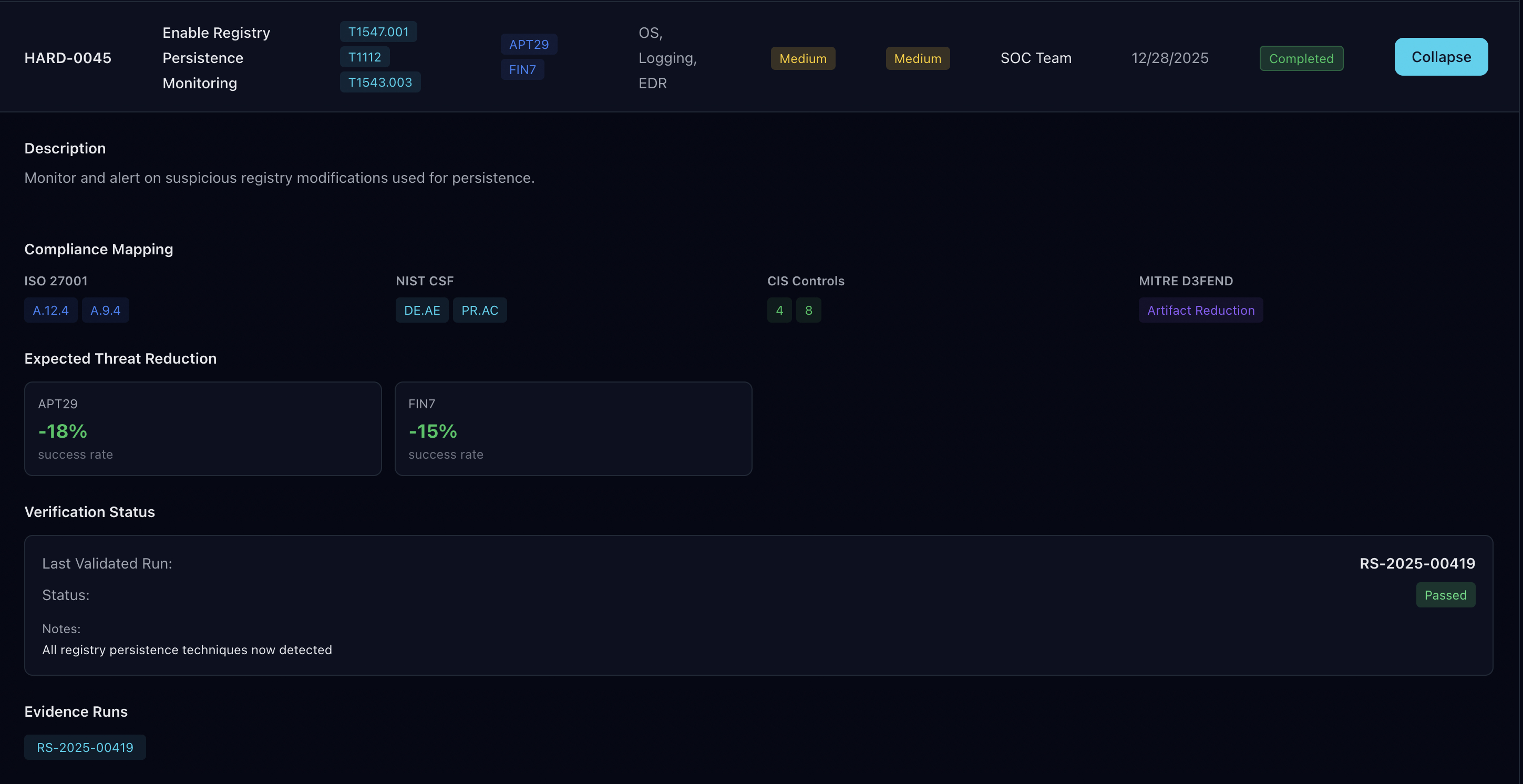
Task: Click the Completed status badge
Action: pyautogui.click(x=1301, y=58)
